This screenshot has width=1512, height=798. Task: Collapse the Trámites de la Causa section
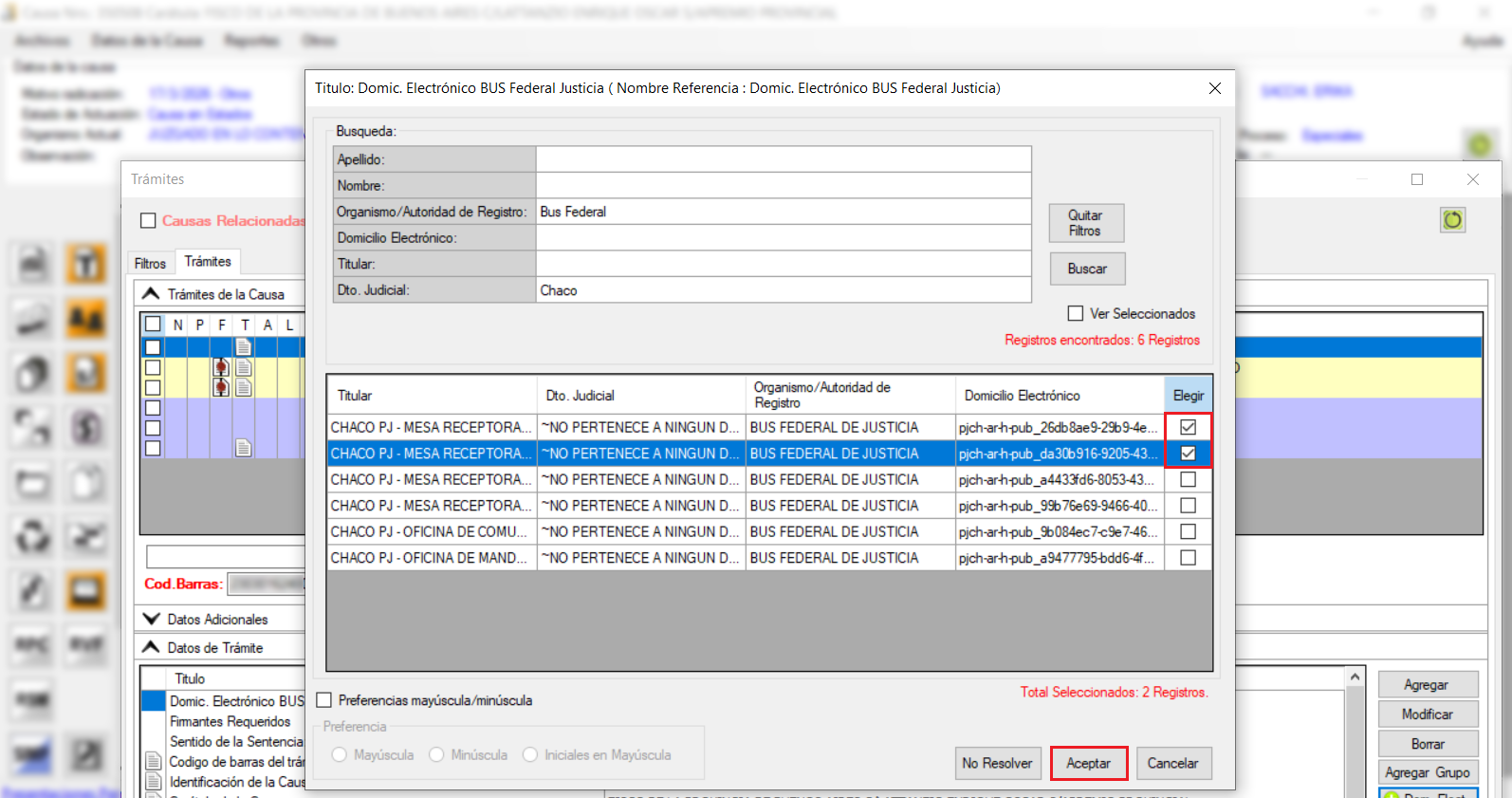point(152,294)
